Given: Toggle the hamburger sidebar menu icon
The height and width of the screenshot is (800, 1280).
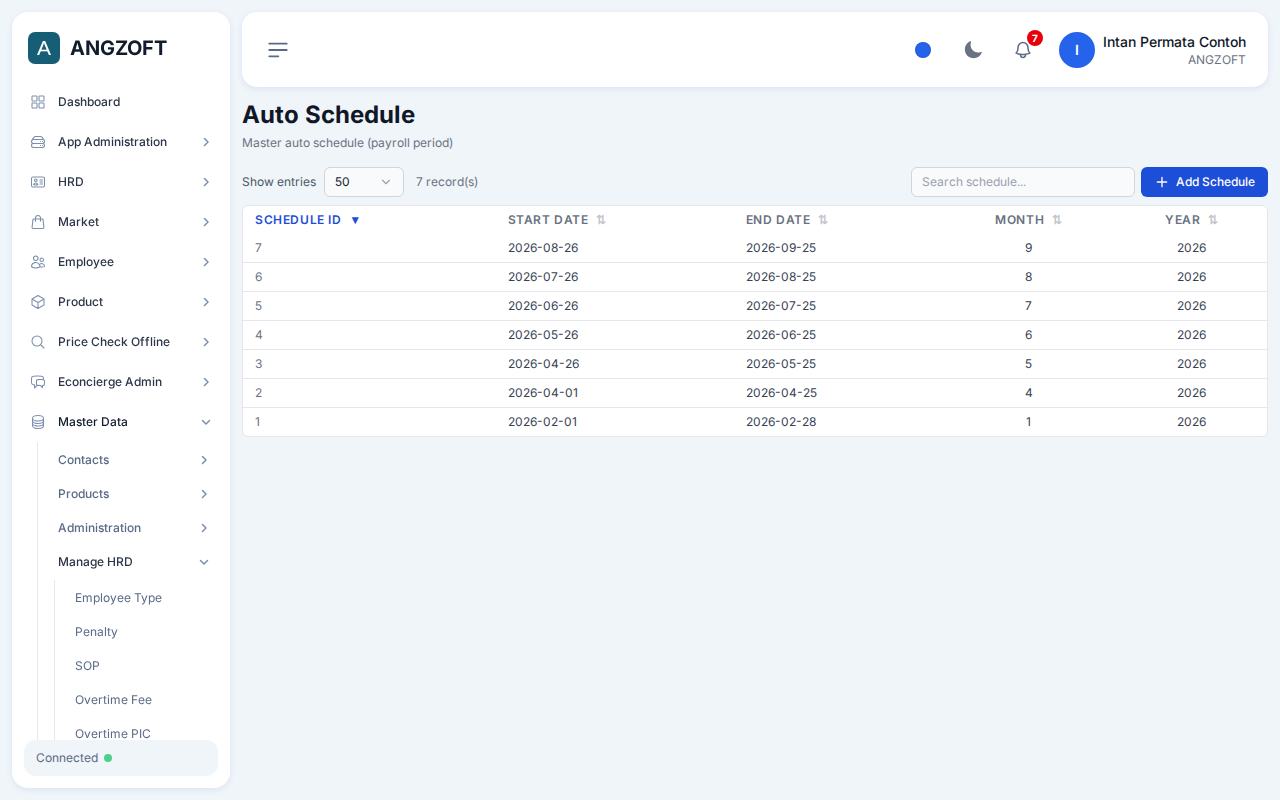Looking at the screenshot, I should tap(278, 50).
